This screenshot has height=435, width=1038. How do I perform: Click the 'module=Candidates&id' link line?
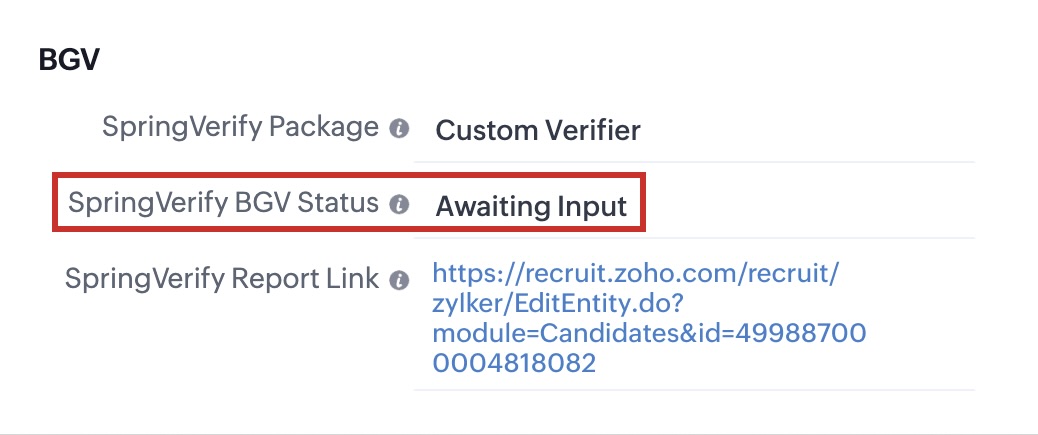[x=648, y=333]
